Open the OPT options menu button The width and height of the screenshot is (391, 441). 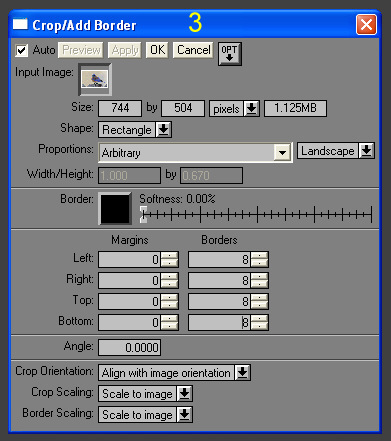[x=230, y=53]
